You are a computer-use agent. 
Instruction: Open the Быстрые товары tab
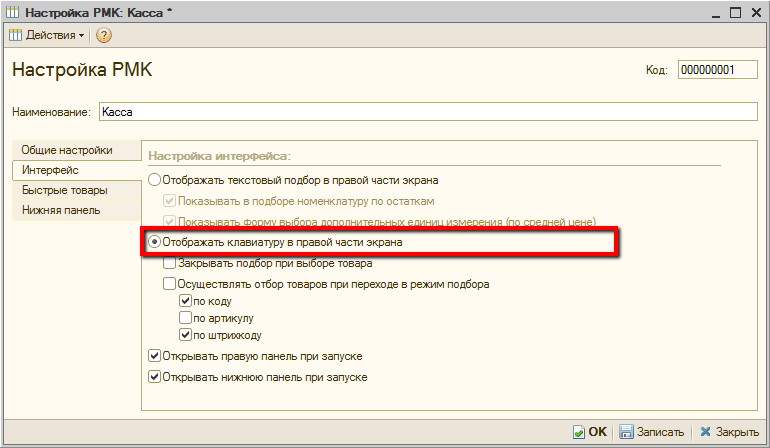pyautogui.click(x=64, y=190)
